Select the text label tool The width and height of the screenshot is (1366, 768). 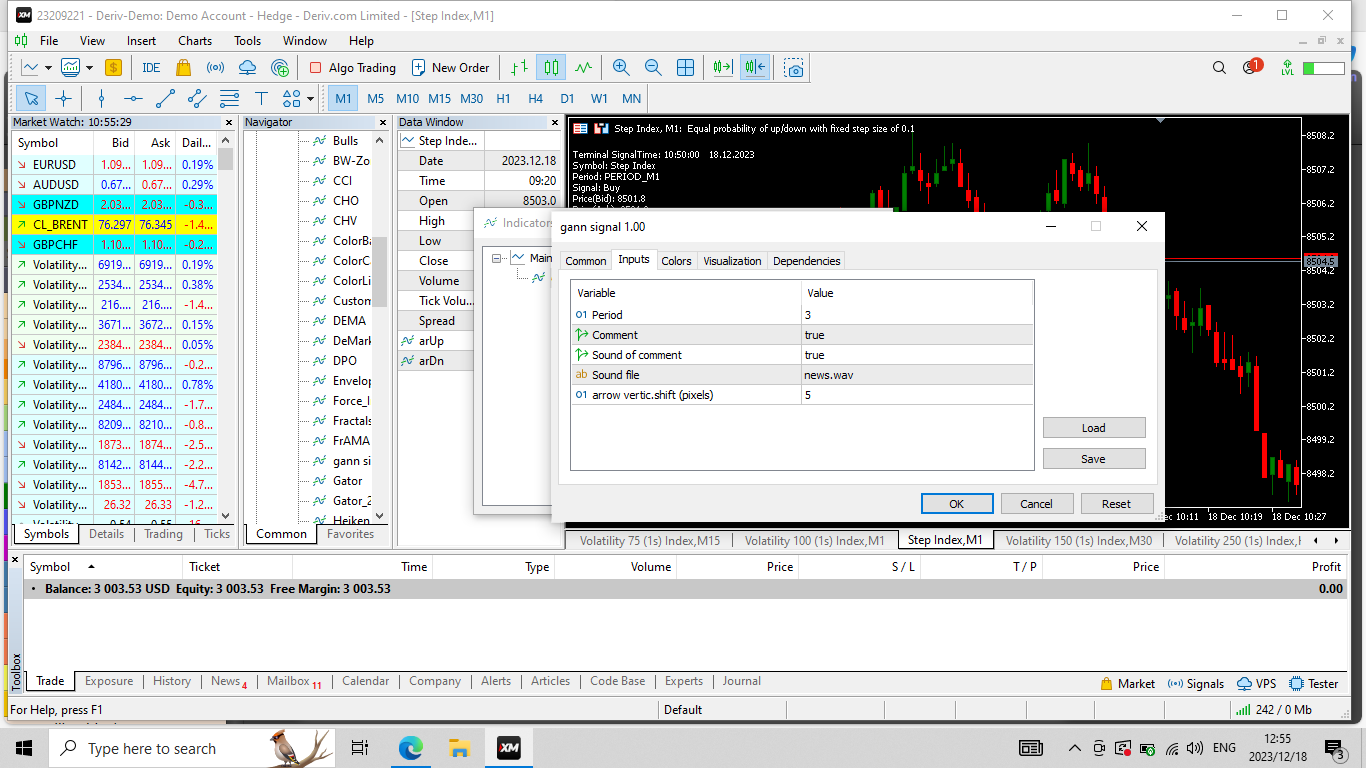[261, 98]
